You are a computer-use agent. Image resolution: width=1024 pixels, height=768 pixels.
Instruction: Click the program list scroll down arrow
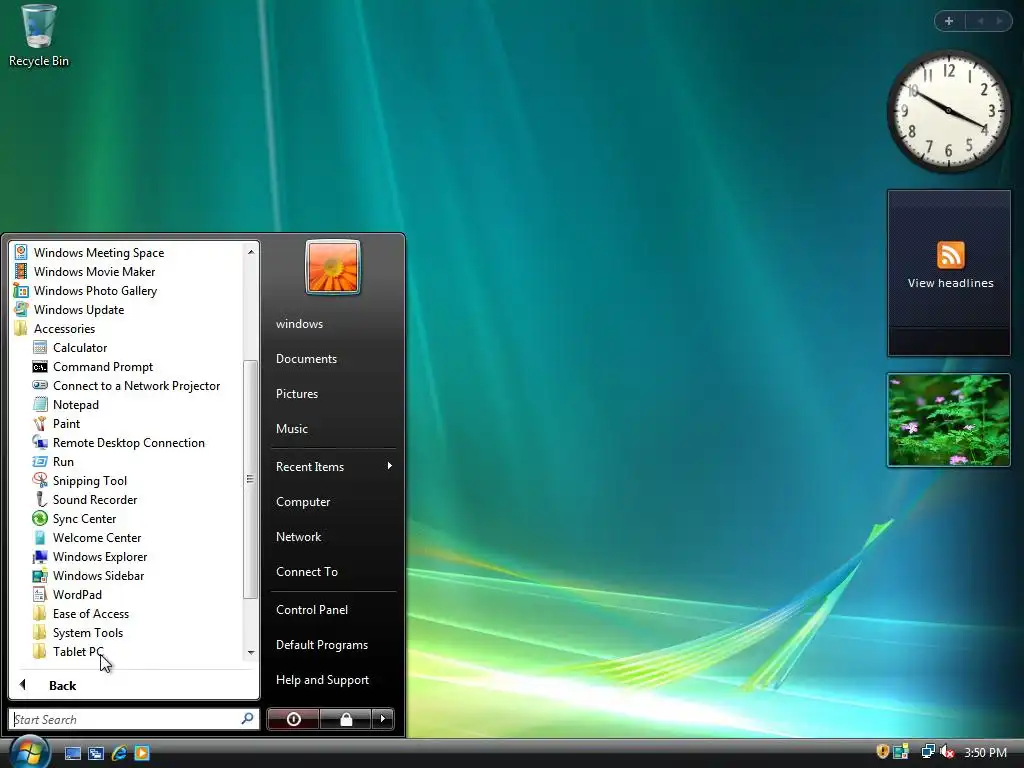[251, 652]
